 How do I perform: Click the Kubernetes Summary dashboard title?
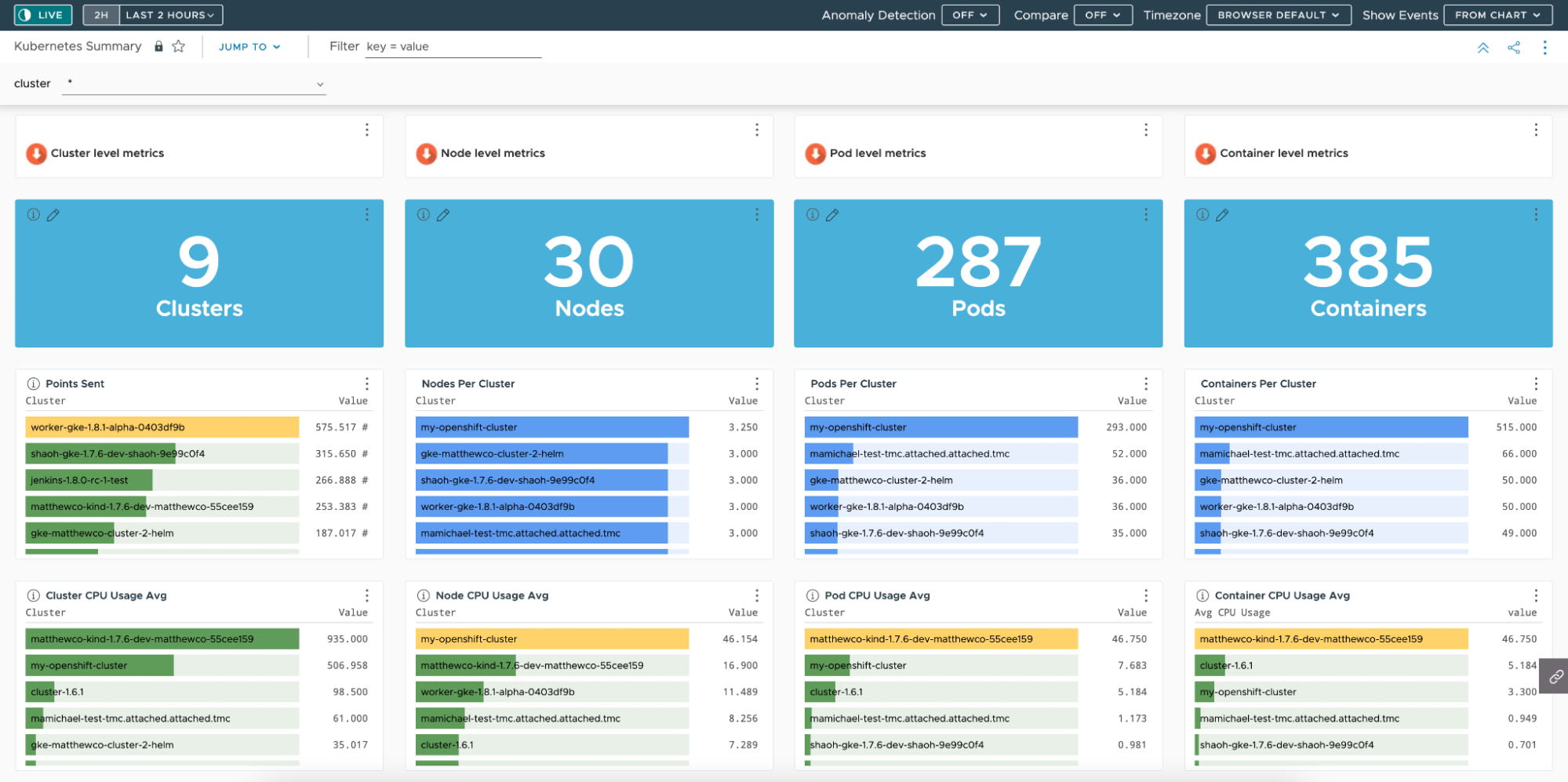(x=78, y=46)
